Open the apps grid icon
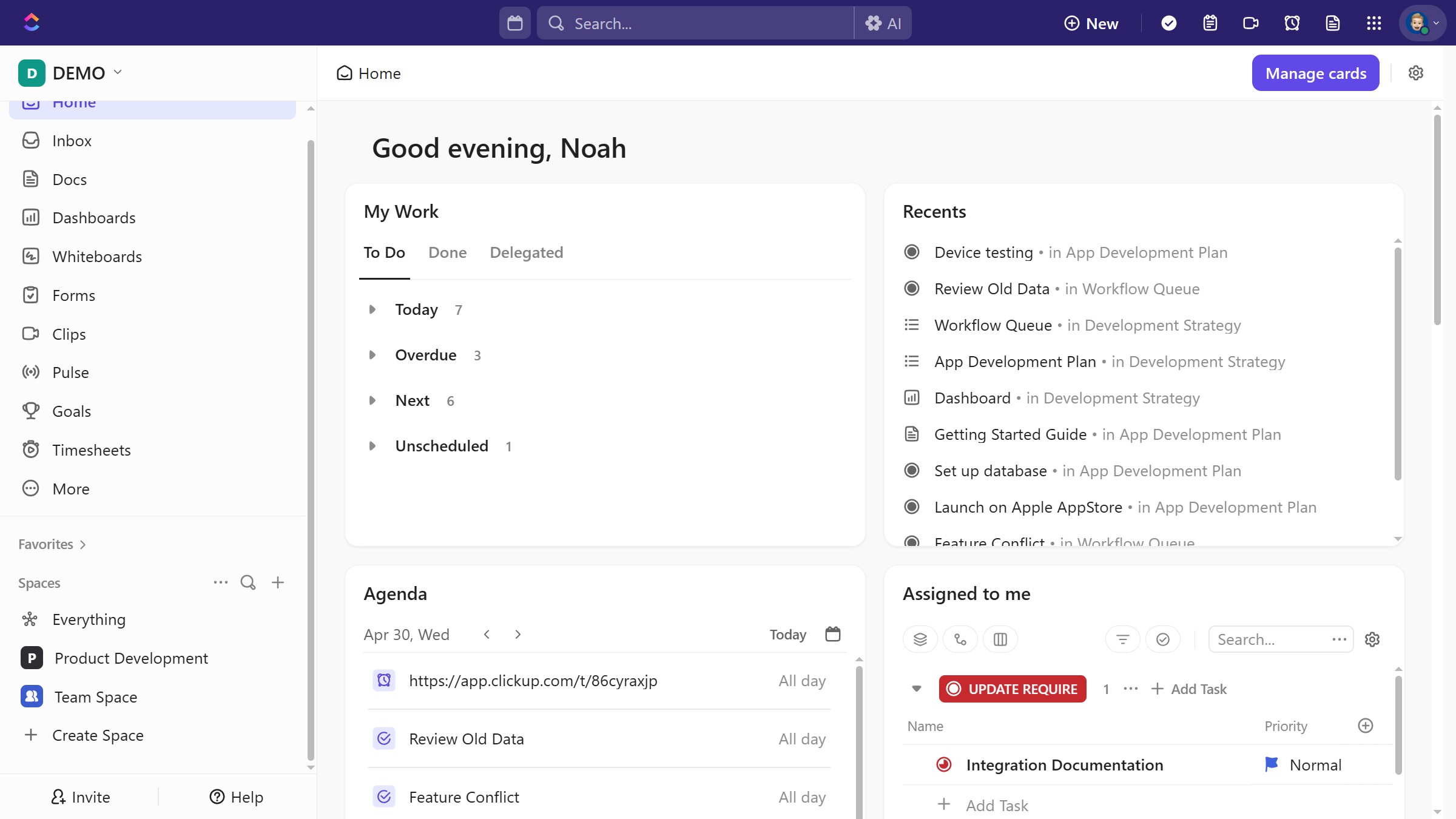The height and width of the screenshot is (819, 1456). click(1374, 23)
